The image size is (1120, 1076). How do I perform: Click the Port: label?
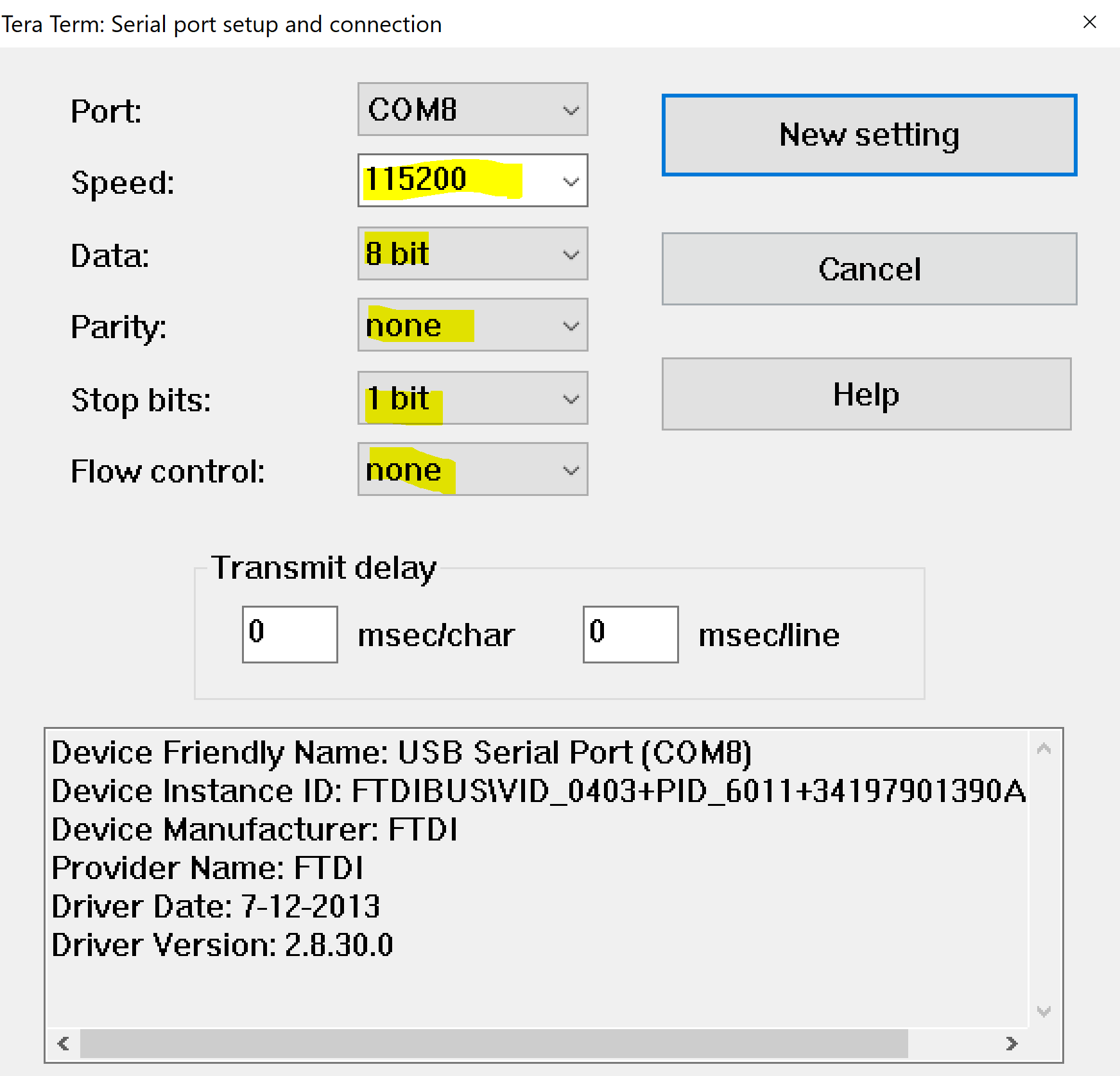(106, 111)
